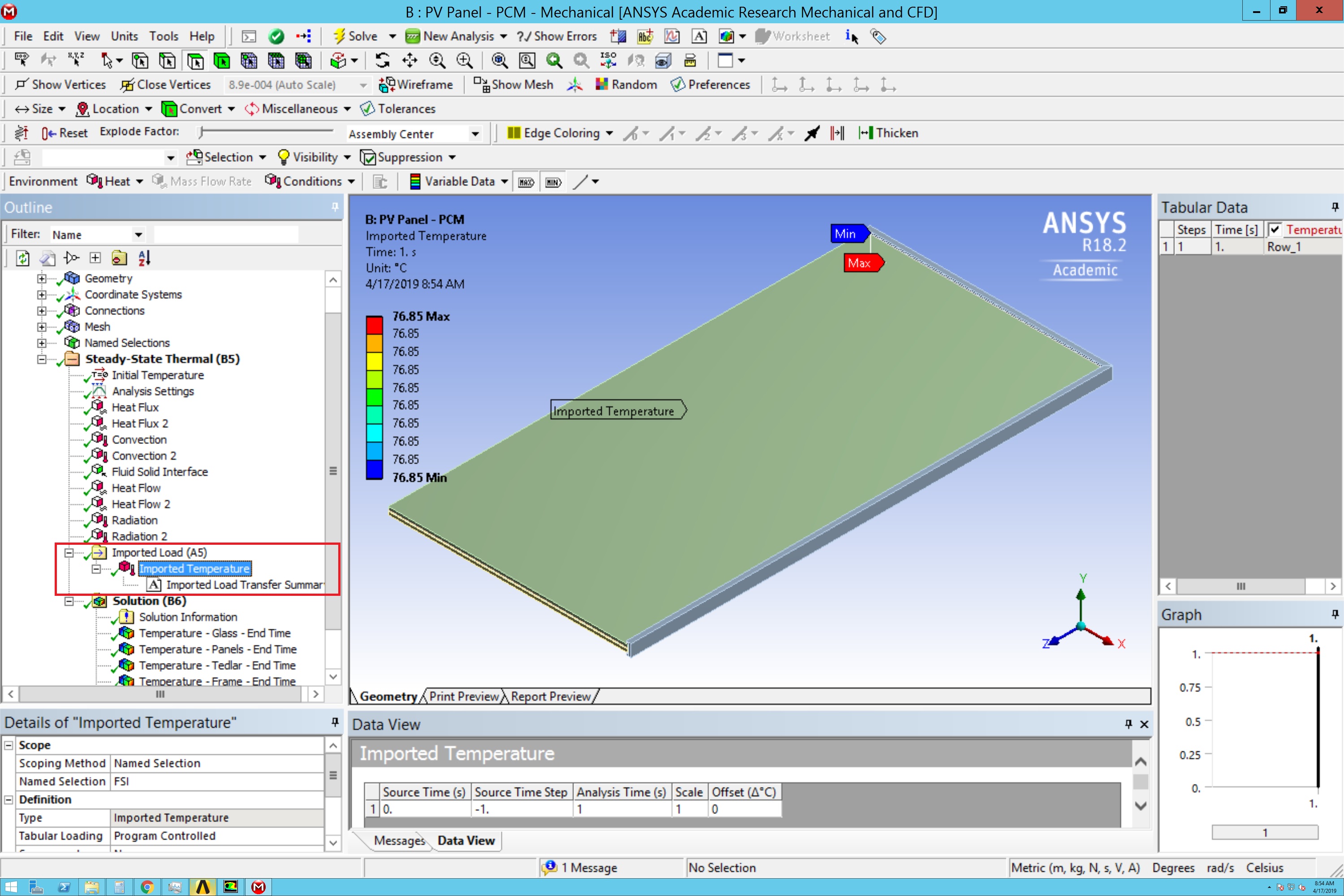Select the Face selection filter icon
Image resolution: width=1344 pixels, height=896 pixels.
(x=195, y=60)
